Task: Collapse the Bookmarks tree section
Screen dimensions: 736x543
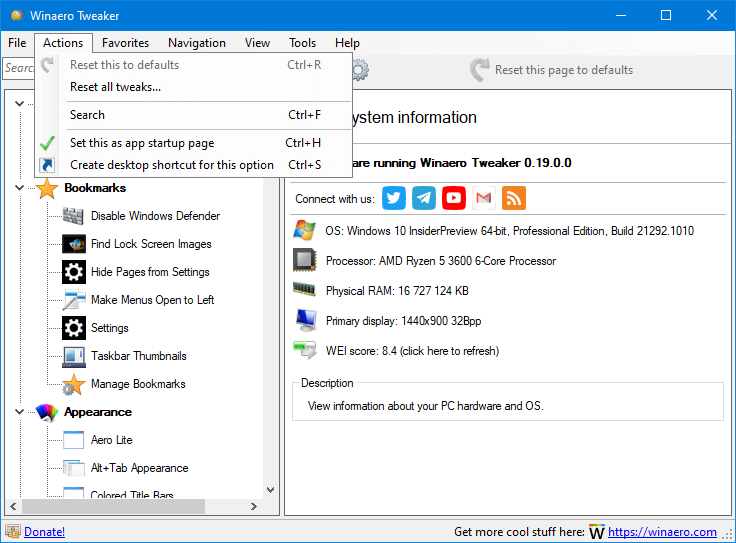Action: pyautogui.click(x=19, y=188)
